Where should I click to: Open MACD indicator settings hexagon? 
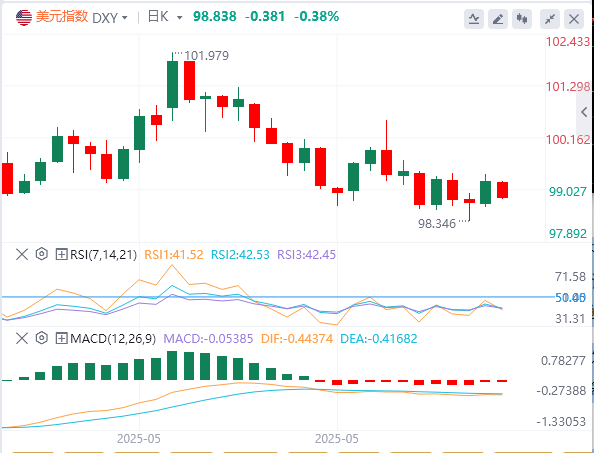tap(42, 338)
